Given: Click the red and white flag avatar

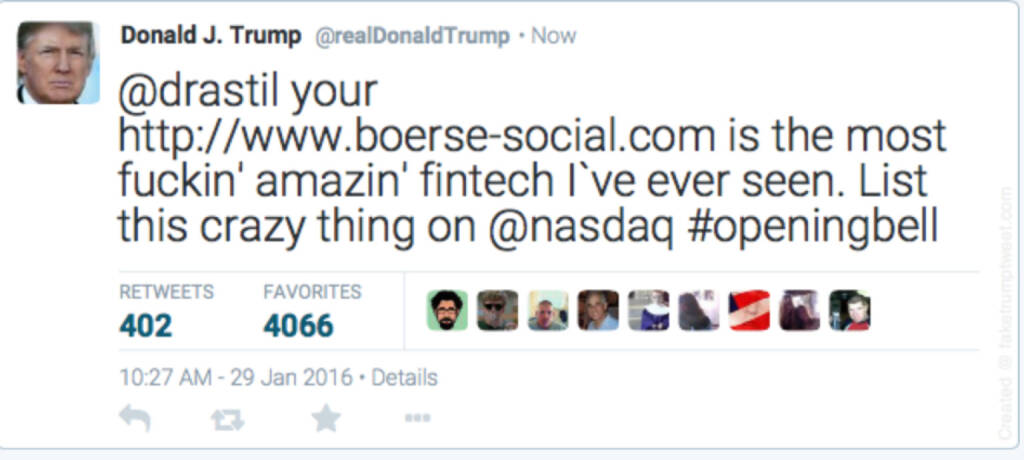Looking at the screenshot, I should coord(749,311).
